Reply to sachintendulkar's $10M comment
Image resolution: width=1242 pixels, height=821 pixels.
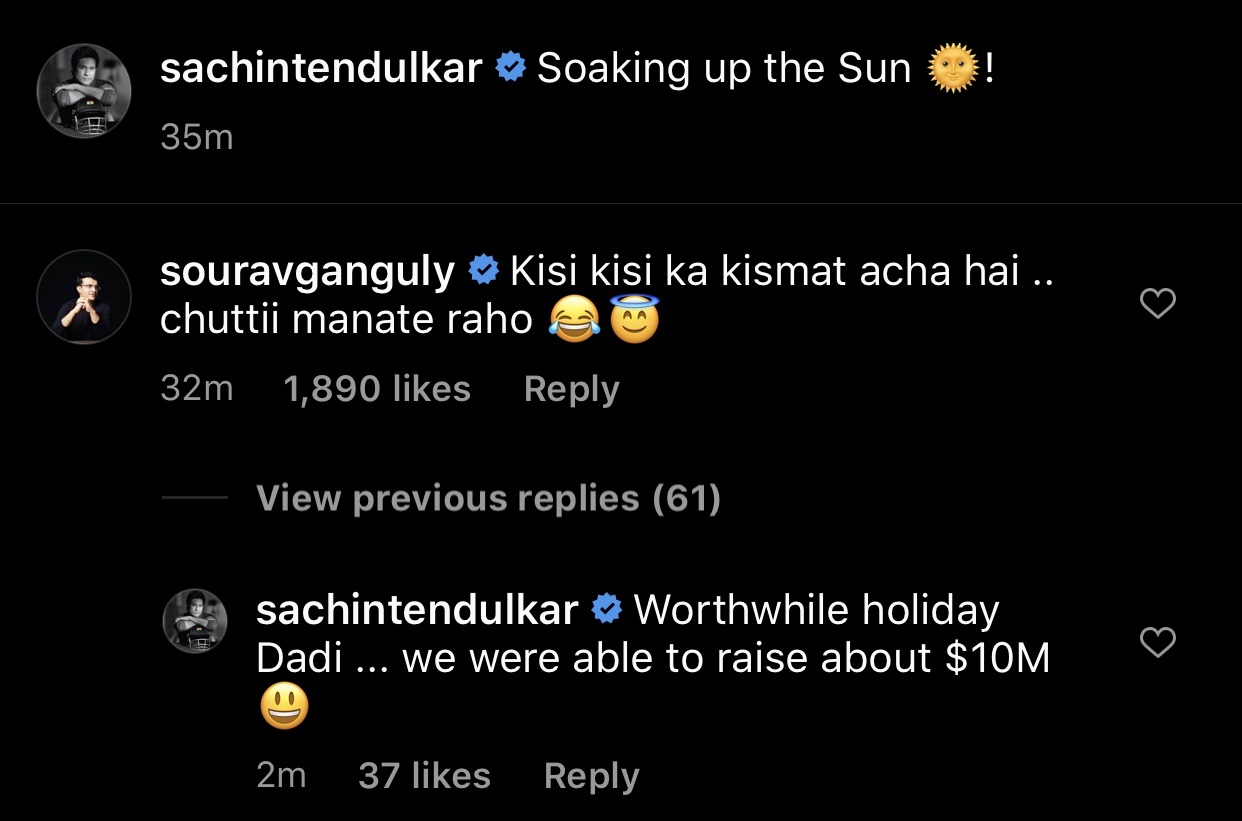(x=591, y=776)
